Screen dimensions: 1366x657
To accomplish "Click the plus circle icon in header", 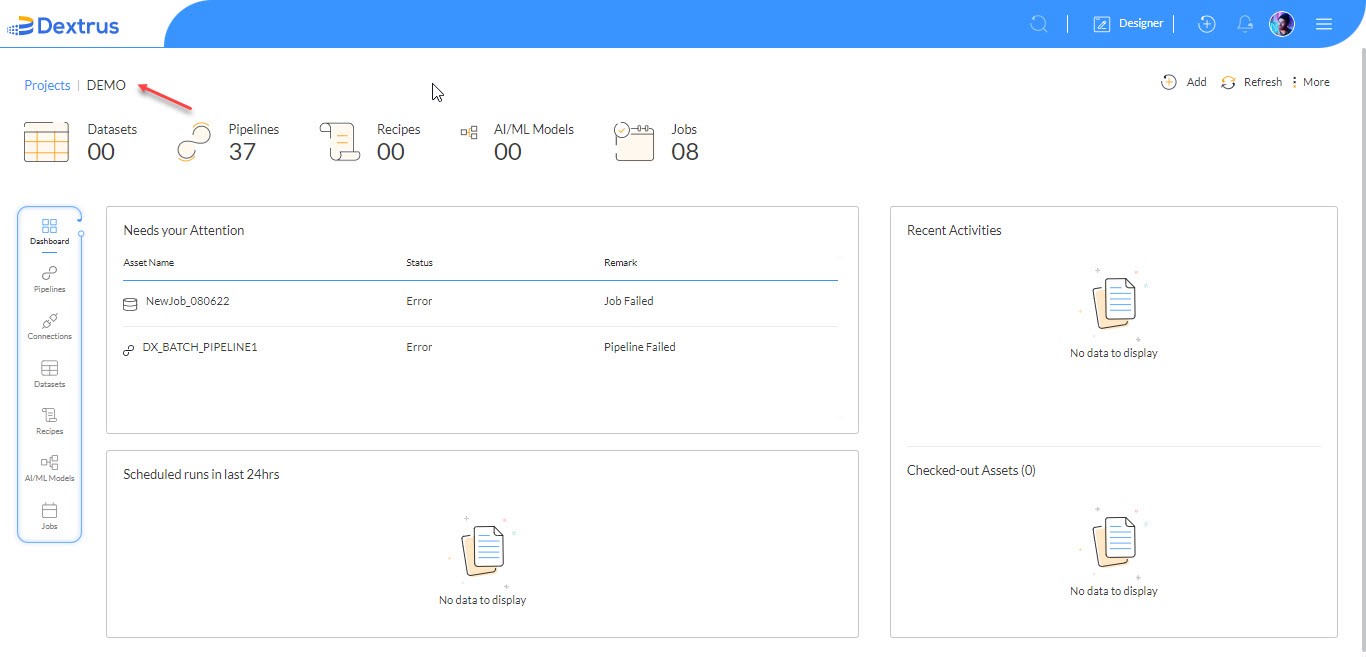I will [1207, 23].
